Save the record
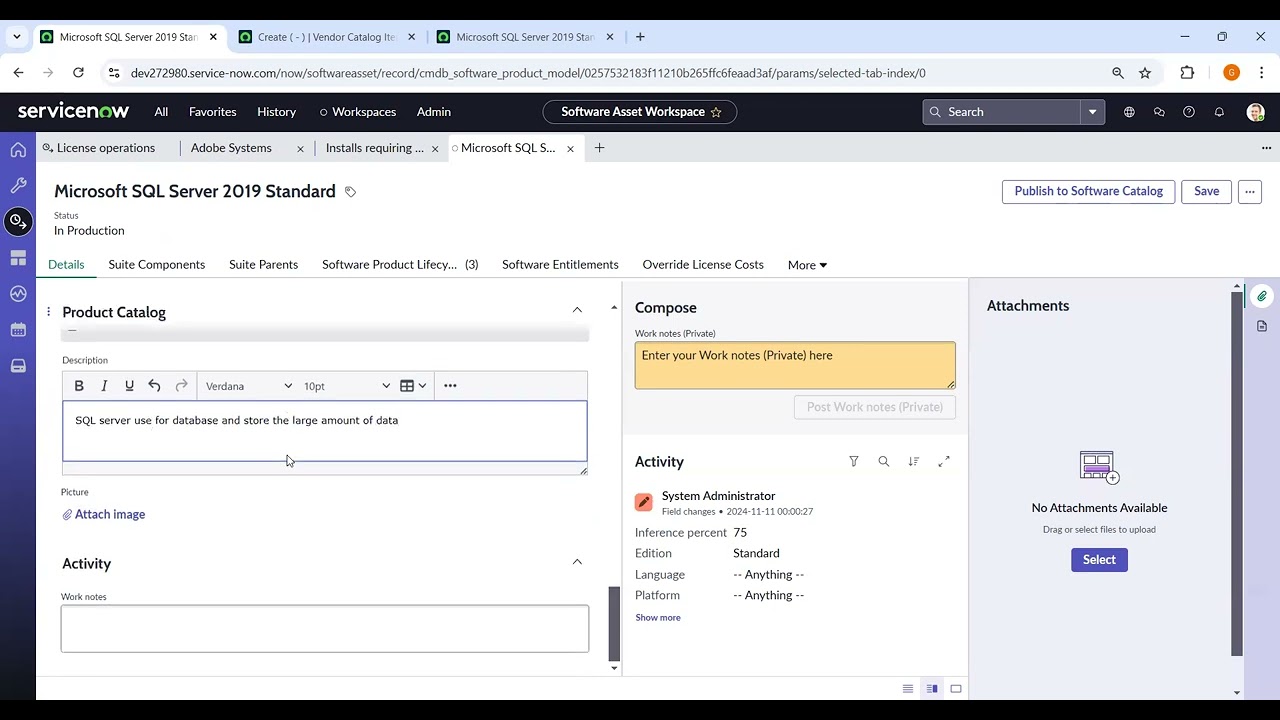1280x720 pixels. (x=1206, y=192)
